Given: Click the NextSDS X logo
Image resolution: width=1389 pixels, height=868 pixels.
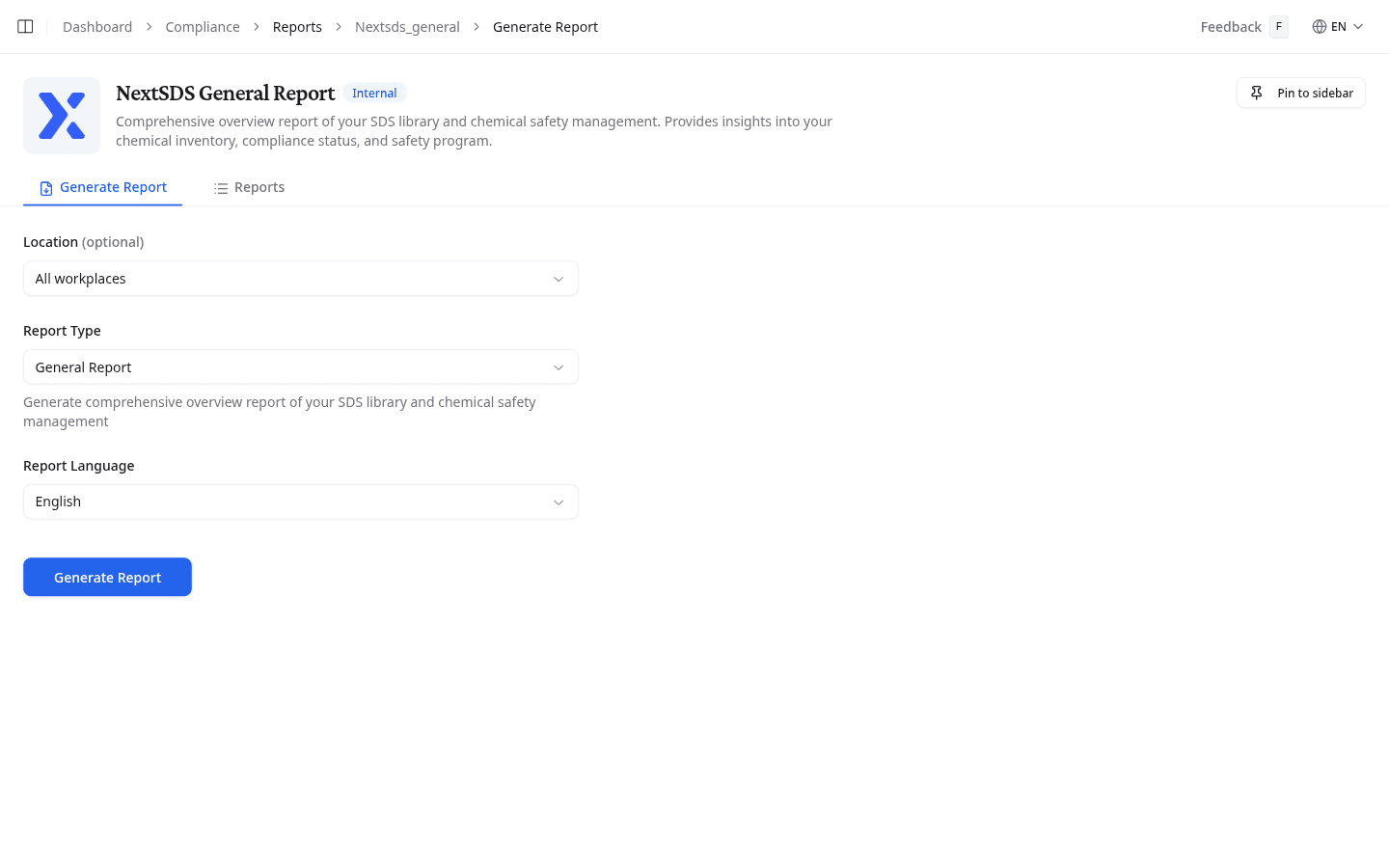Looking at the screenshot, I should point(62,116).
